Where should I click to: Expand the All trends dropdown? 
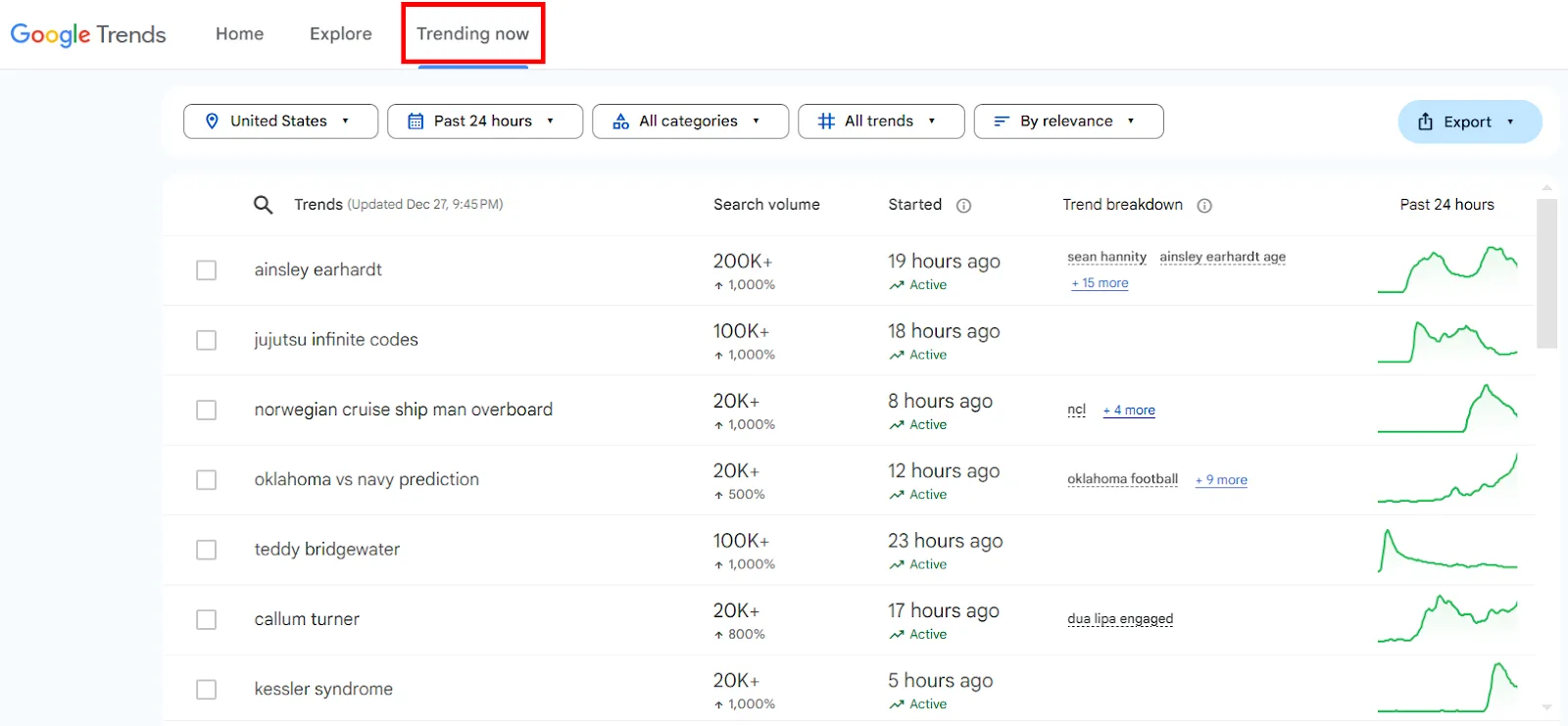[x=881, y=121]
